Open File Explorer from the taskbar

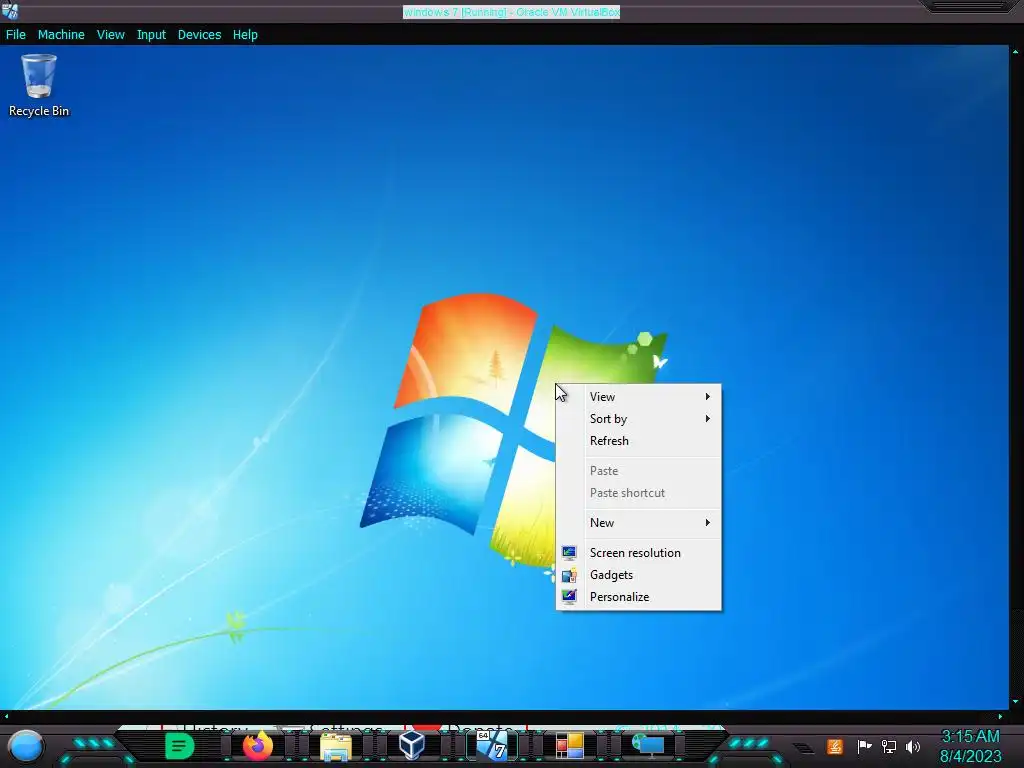click(x=336, y=746)
